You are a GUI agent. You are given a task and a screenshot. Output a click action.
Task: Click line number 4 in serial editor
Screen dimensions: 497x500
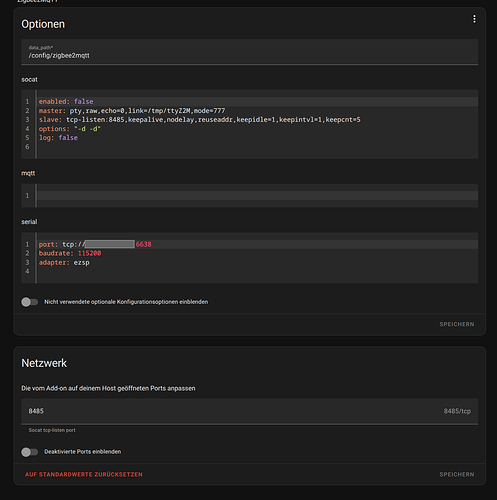tap(27, 271)
